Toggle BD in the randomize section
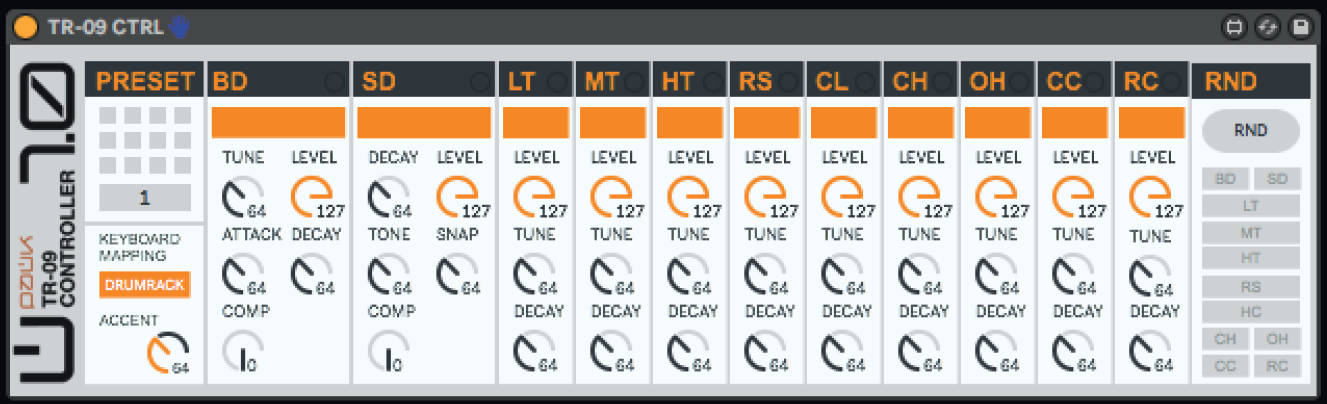The image size is (1327, 404). point(1225,179)
